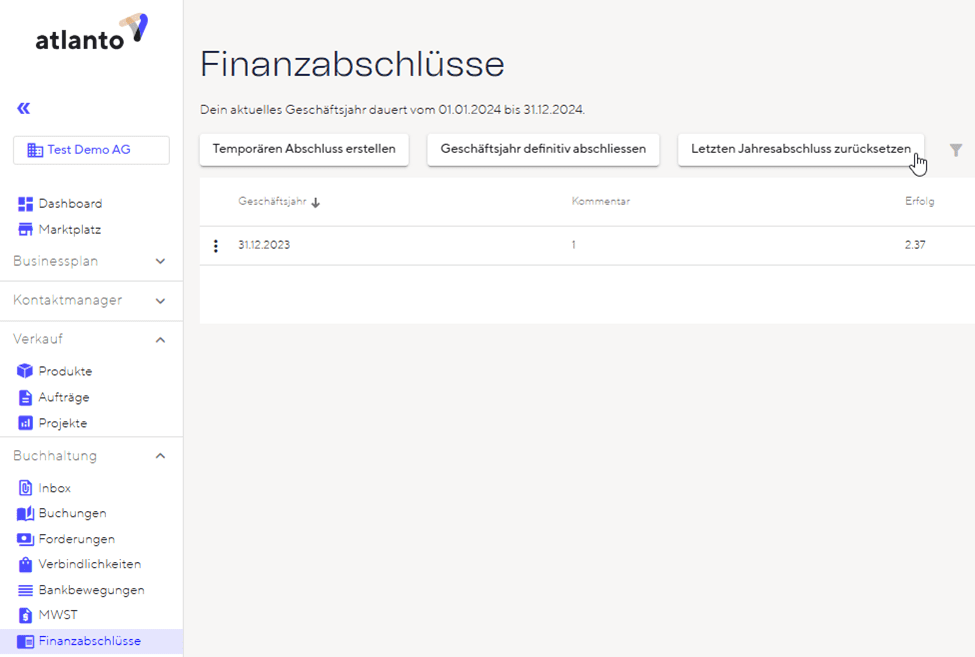Click the Produkte cube icon
The image size is (975, 657).
click(x=26, y=371)
